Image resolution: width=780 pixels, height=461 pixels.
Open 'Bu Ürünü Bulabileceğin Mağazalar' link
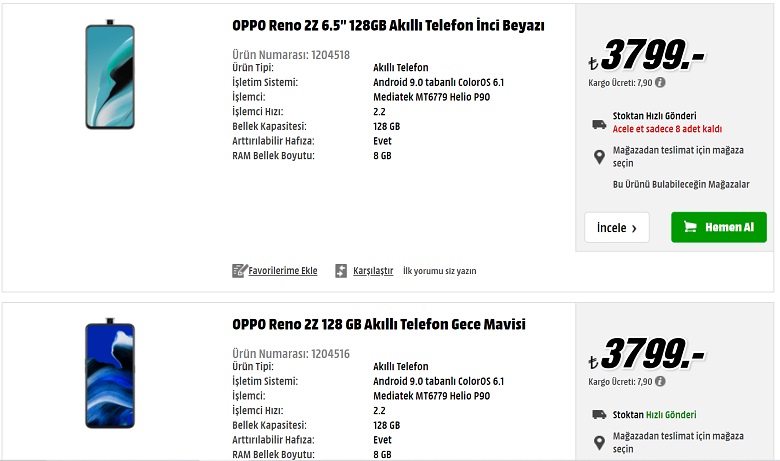[x=681, y=184]
